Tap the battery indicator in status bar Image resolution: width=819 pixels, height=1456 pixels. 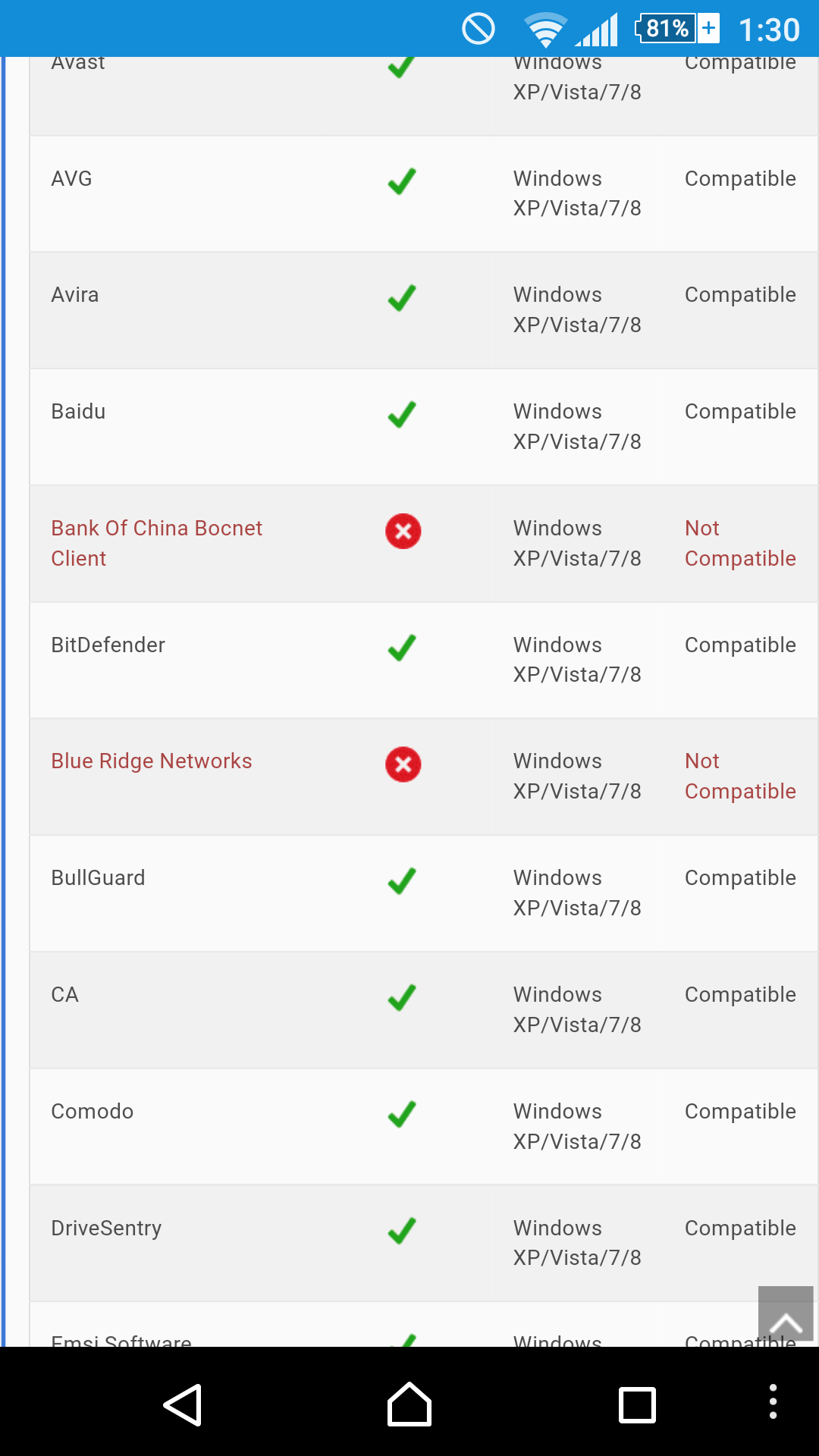click(x=676, y=29)
